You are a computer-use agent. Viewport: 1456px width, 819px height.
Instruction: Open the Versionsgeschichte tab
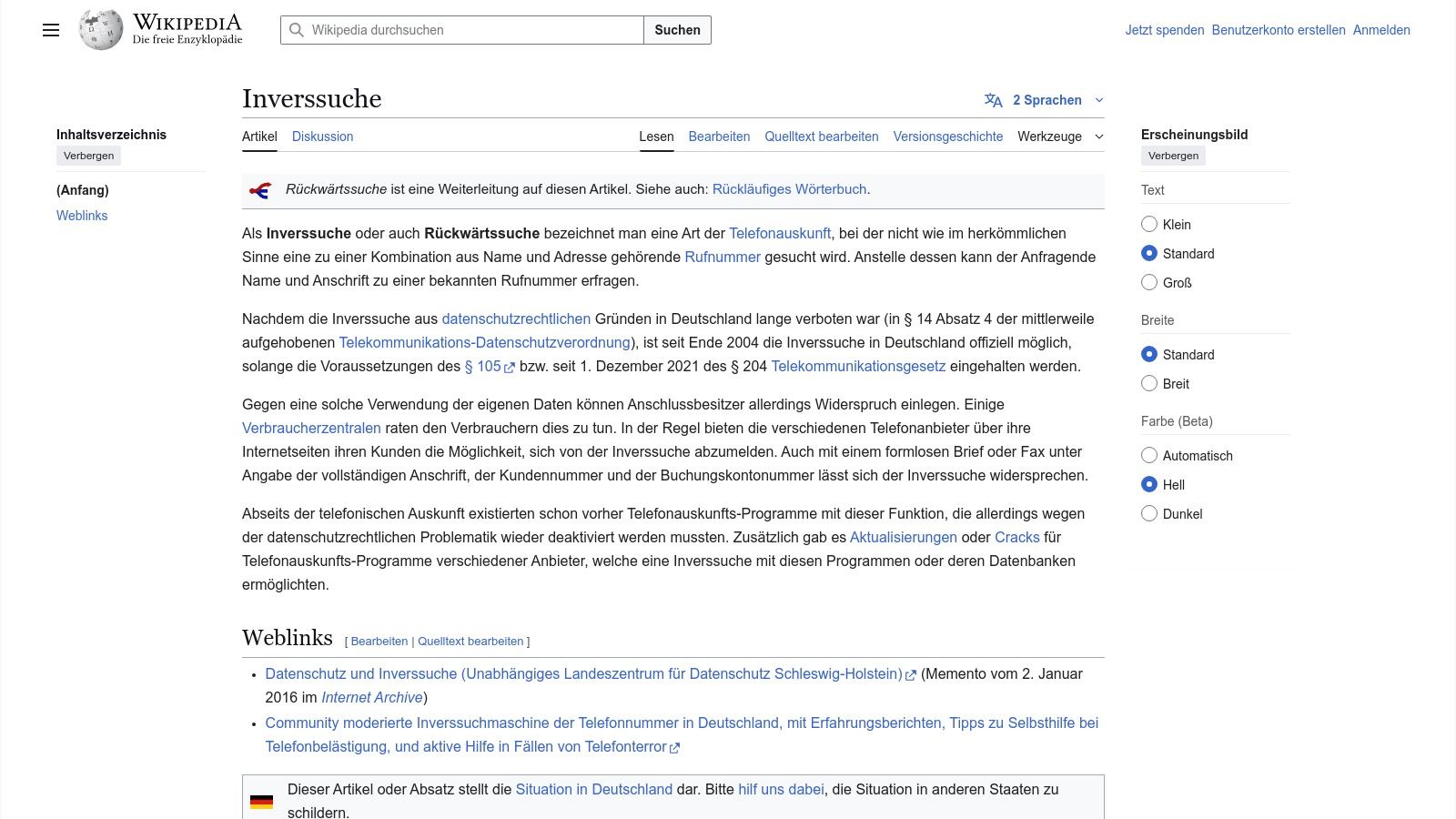[x=948, y=136]
